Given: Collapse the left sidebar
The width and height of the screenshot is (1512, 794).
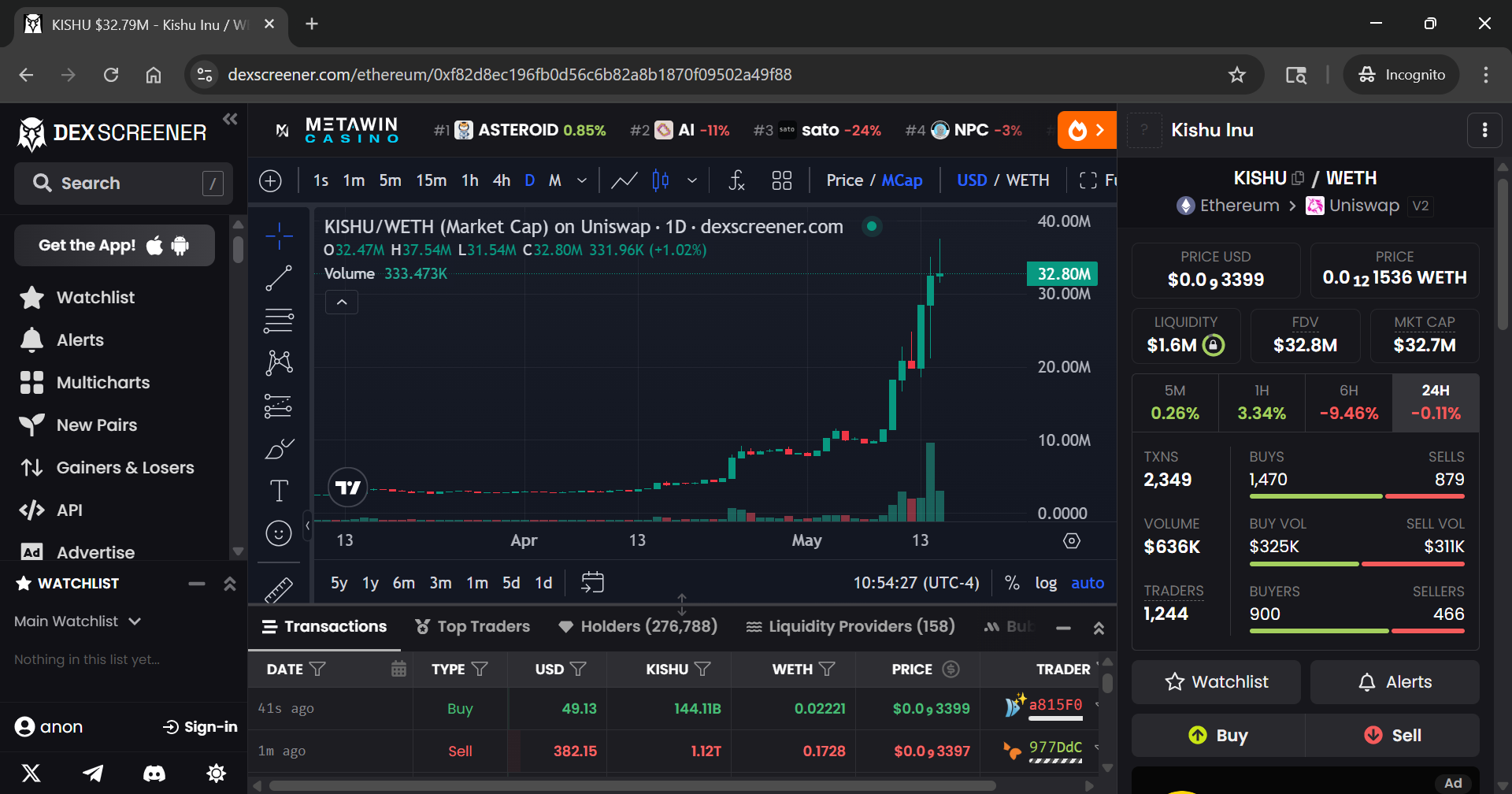Looking at the screenshot, I should 230,119.
